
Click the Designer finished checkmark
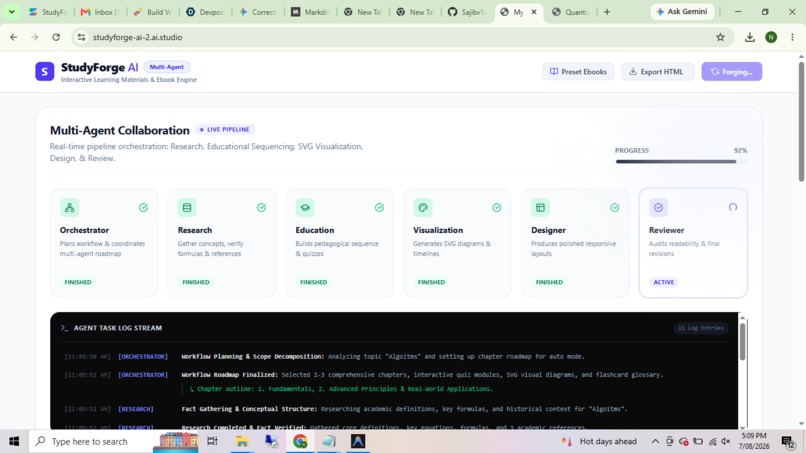coord(614,208)
